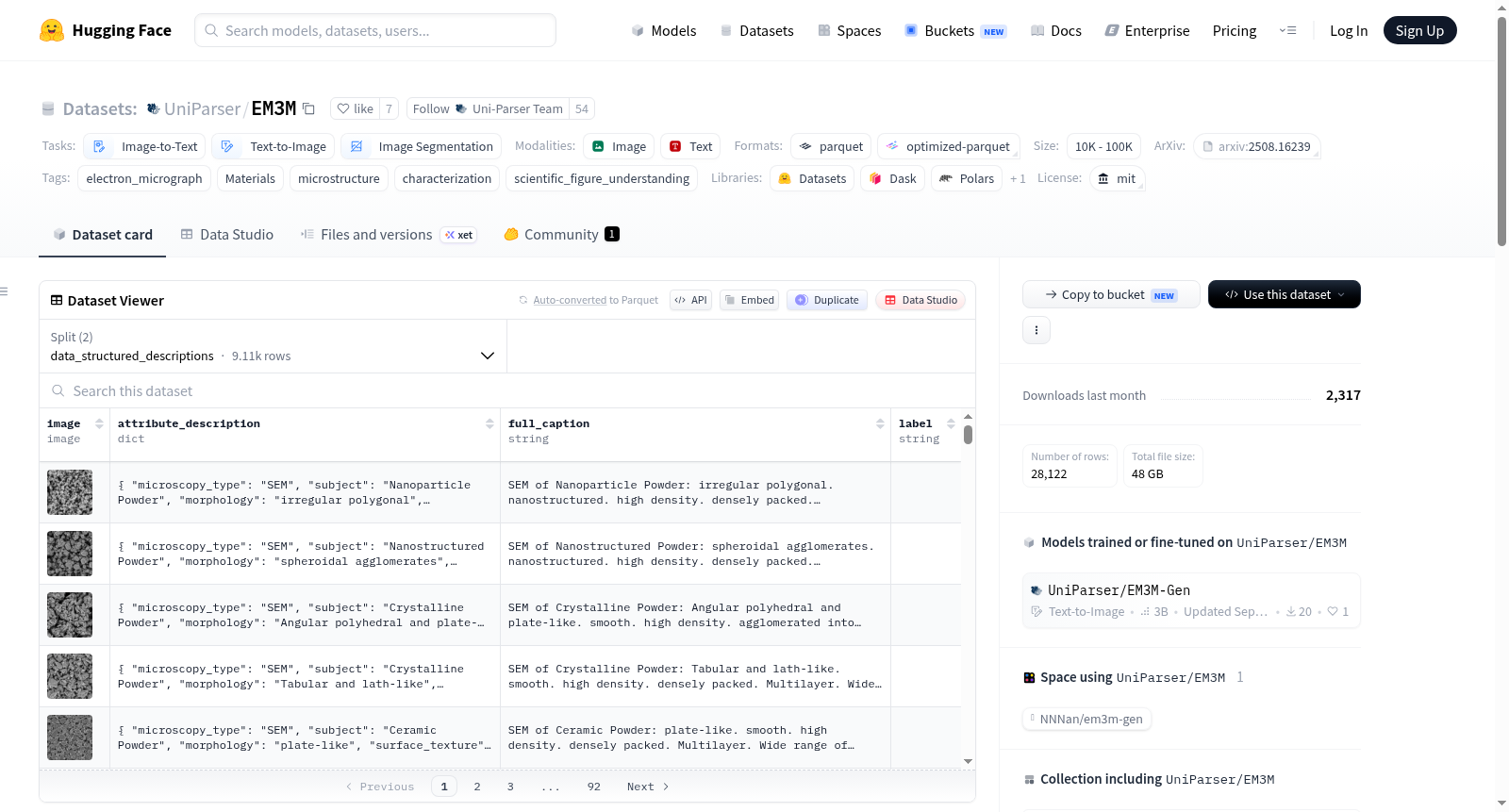Open the NNNan/em3m-gen space
The image size is (1509, 812).
[1087, 719]
